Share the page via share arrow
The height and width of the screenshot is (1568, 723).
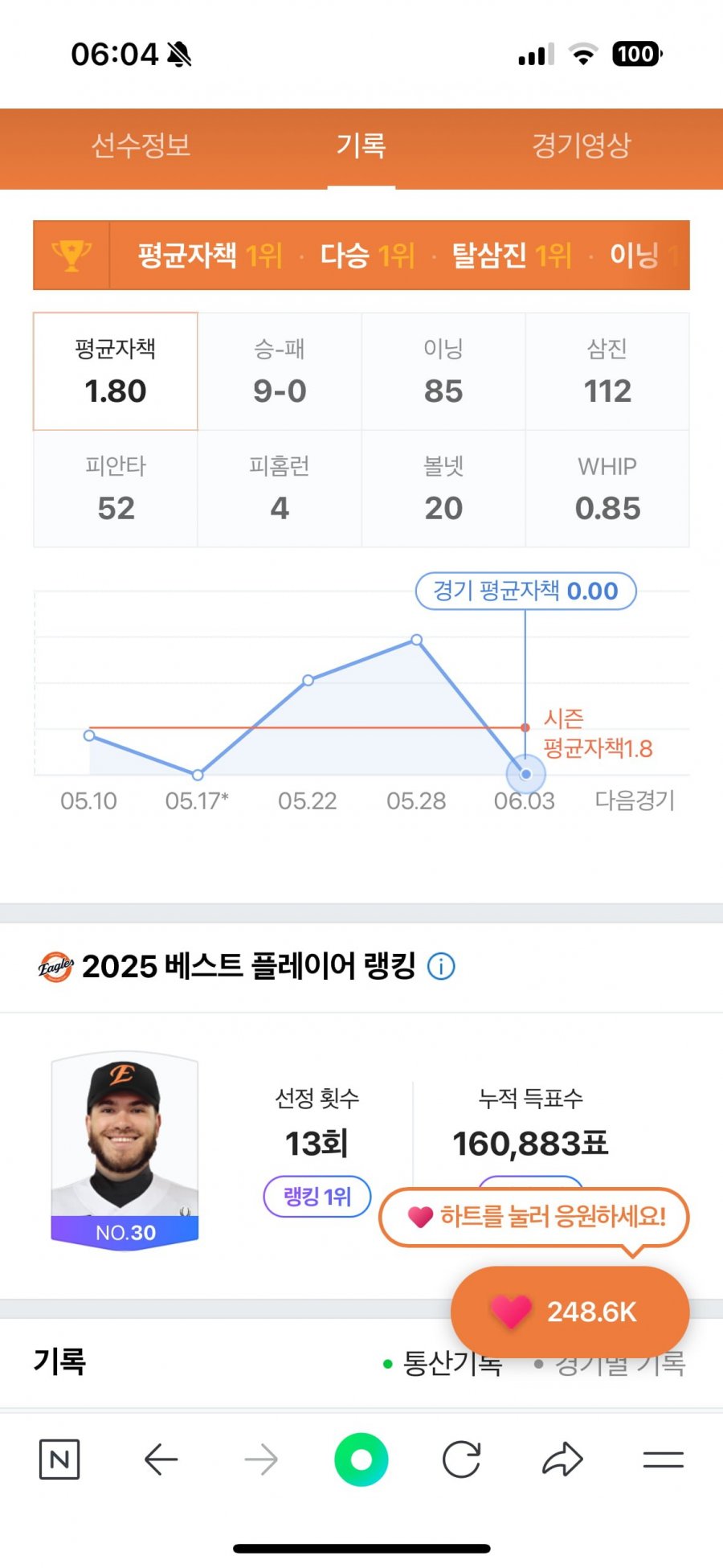pos(562,1460)
